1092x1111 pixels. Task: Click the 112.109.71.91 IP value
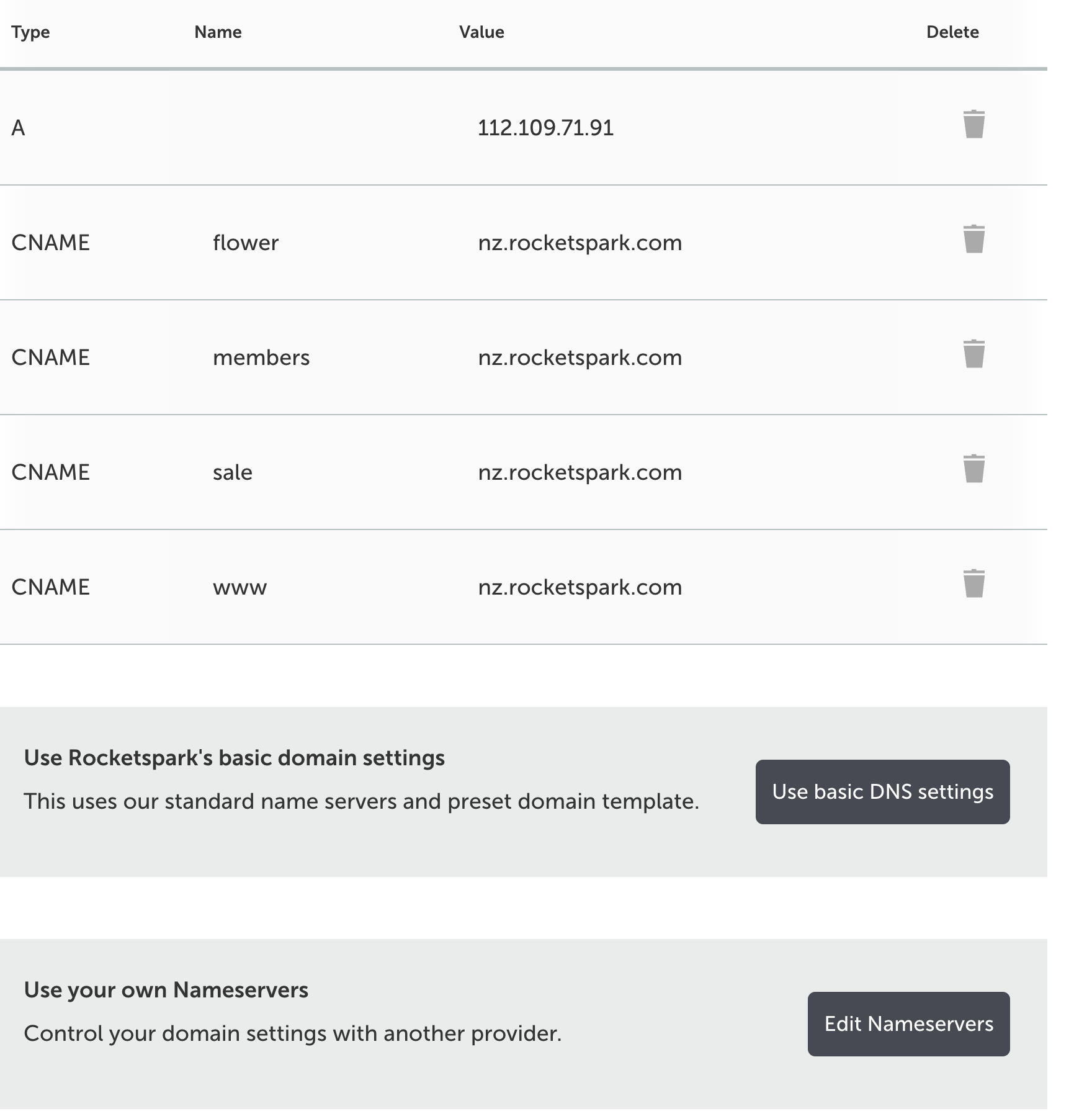pos(545,128)
